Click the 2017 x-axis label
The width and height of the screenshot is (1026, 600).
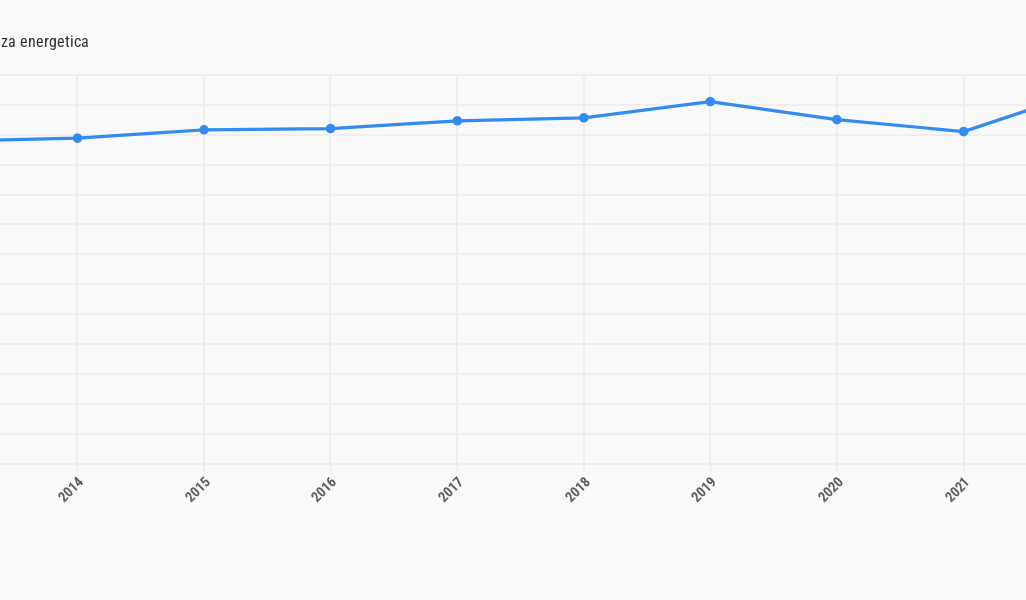click(451, 489)
